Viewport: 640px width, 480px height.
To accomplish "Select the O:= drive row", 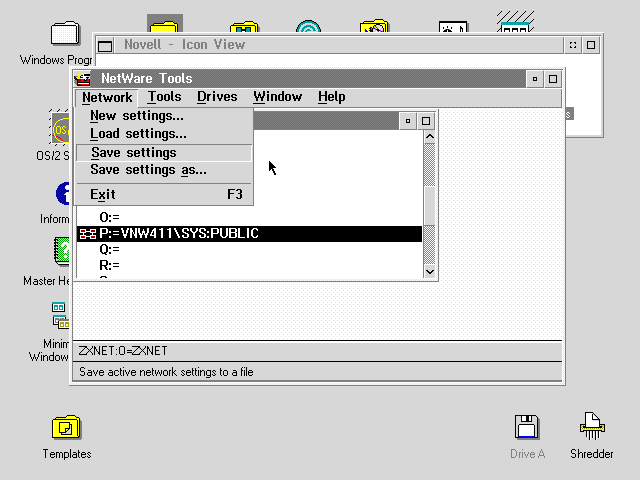I will point(249,218).
